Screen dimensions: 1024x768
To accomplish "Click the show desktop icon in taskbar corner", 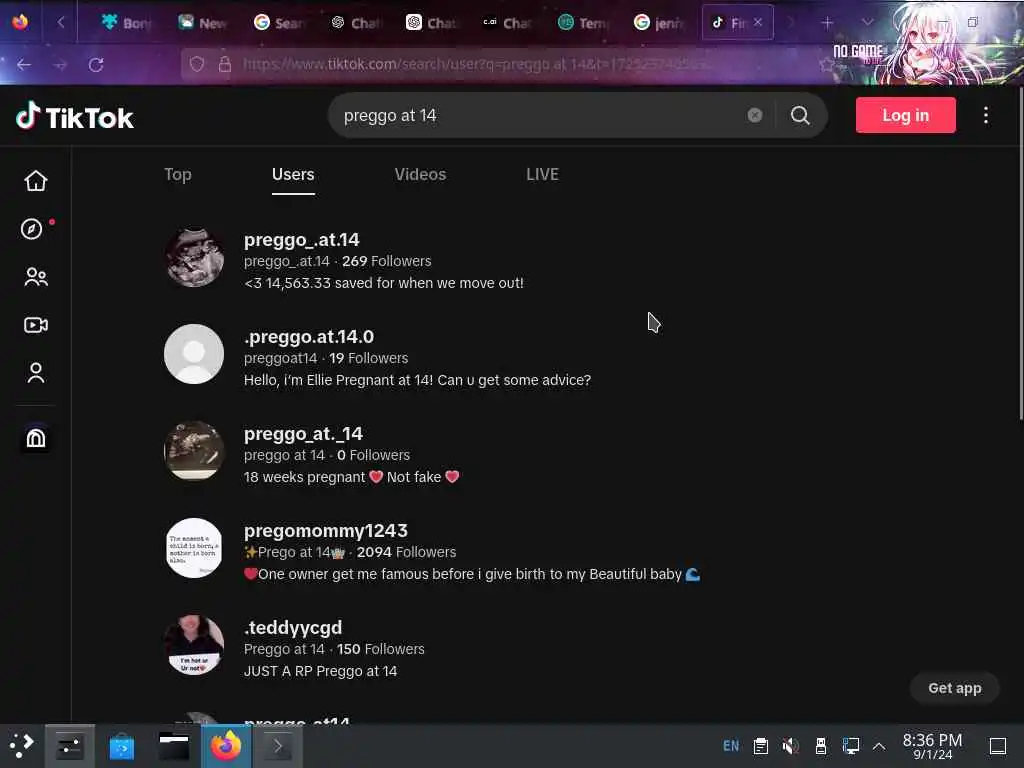I will coord(997,746).
